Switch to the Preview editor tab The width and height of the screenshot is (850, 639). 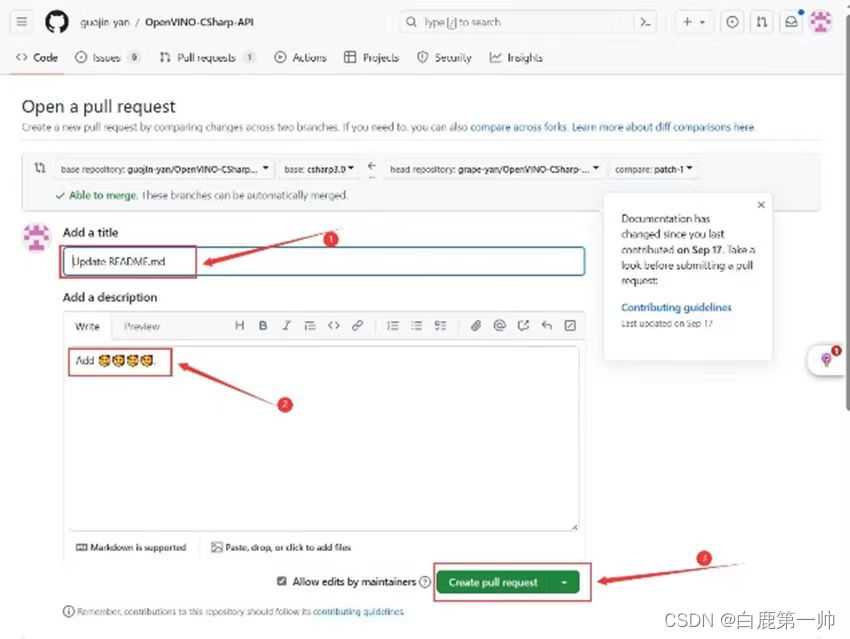[141, 326]
